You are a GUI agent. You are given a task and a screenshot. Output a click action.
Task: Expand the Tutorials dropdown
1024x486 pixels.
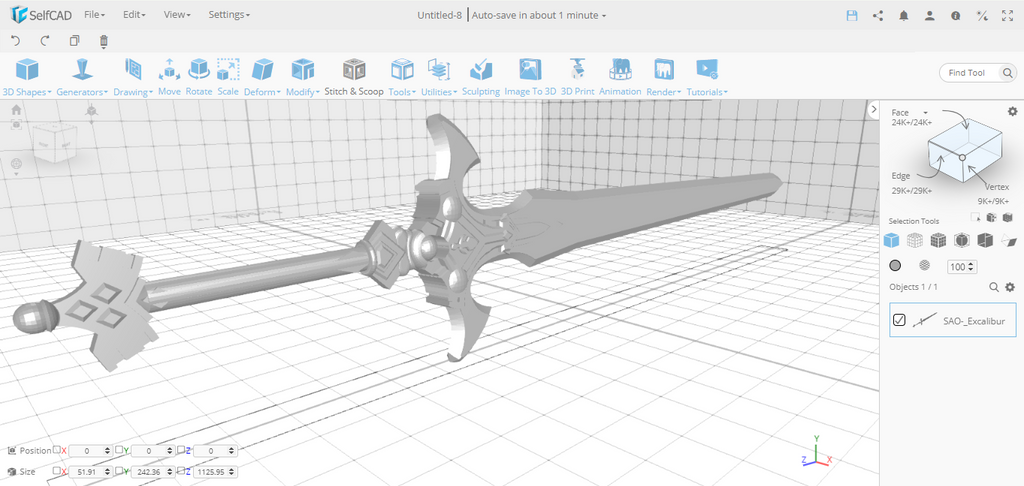pyautogui.click(x=707, y=77)
